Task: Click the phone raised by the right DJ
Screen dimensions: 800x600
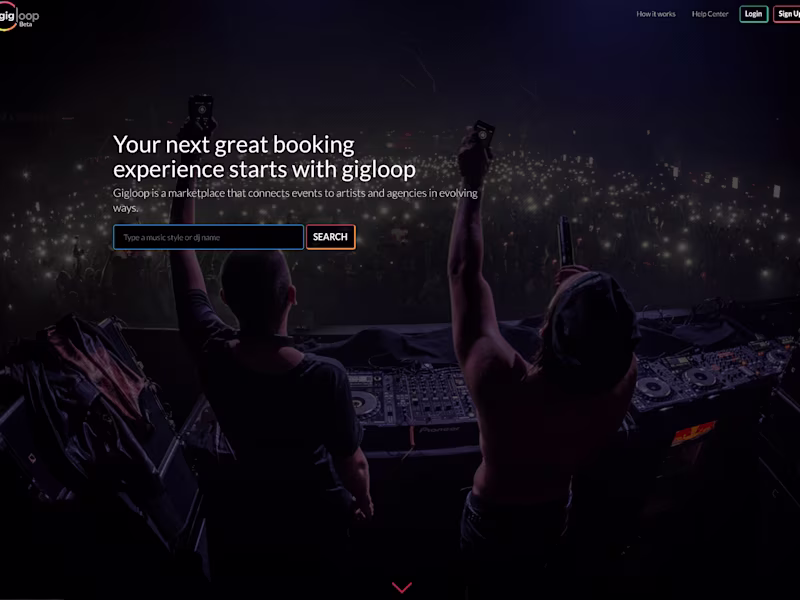Action: pos(482,134)
